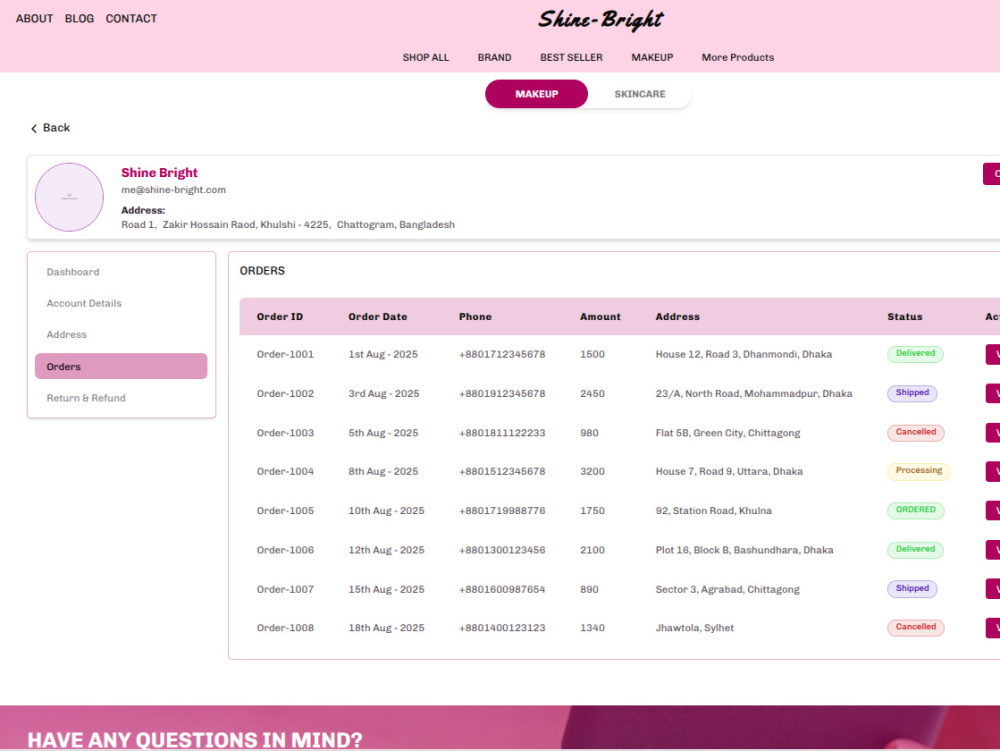Viewport: 1000px width, 751px height.
Task: Click the Shine-Bright logo
Action: 600,19
